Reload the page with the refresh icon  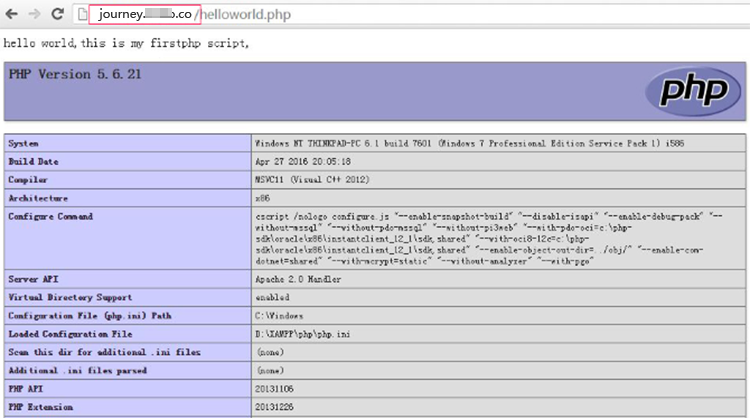[59, 14]
